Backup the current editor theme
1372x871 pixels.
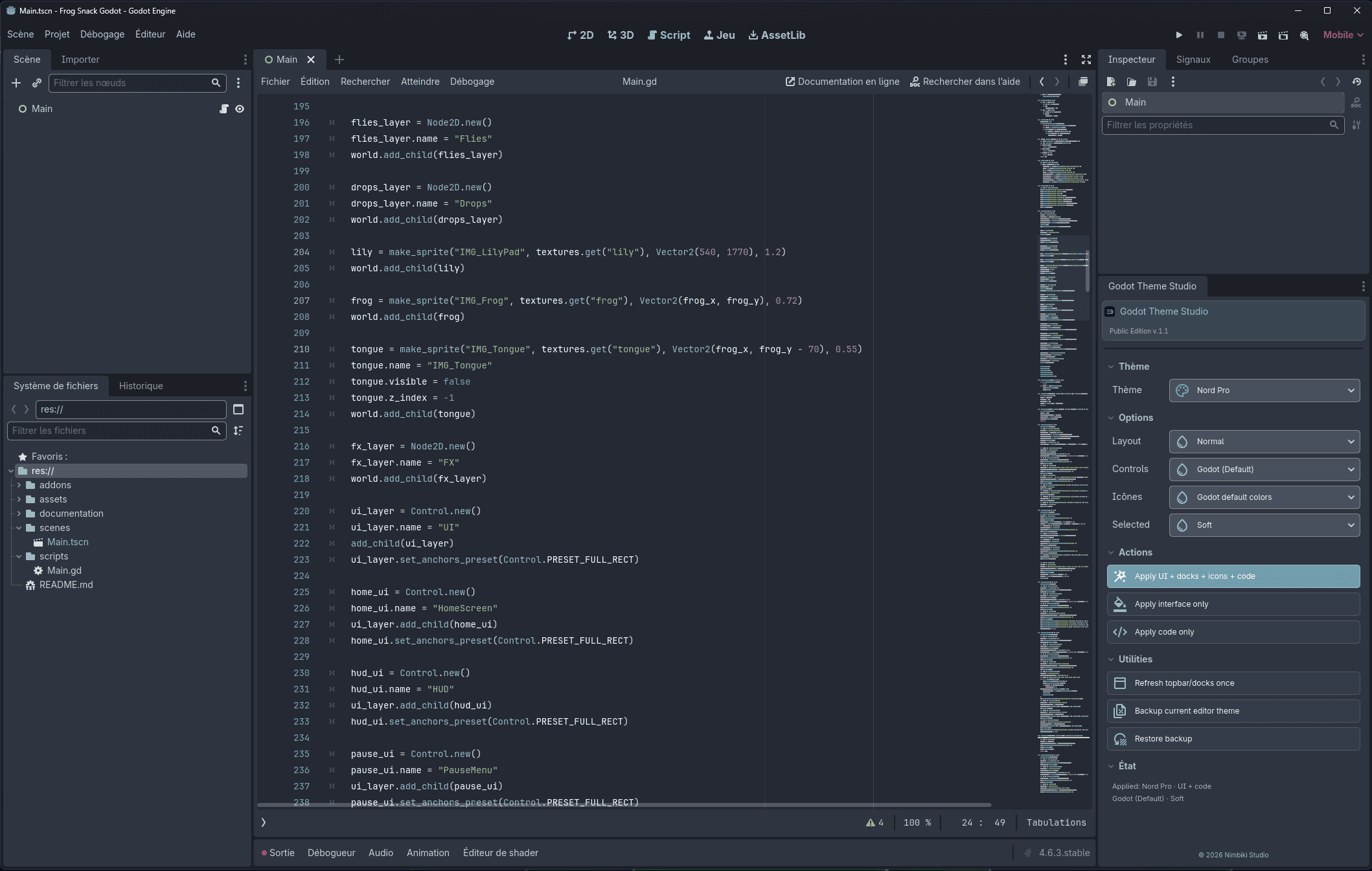(x=1233, y=711)
